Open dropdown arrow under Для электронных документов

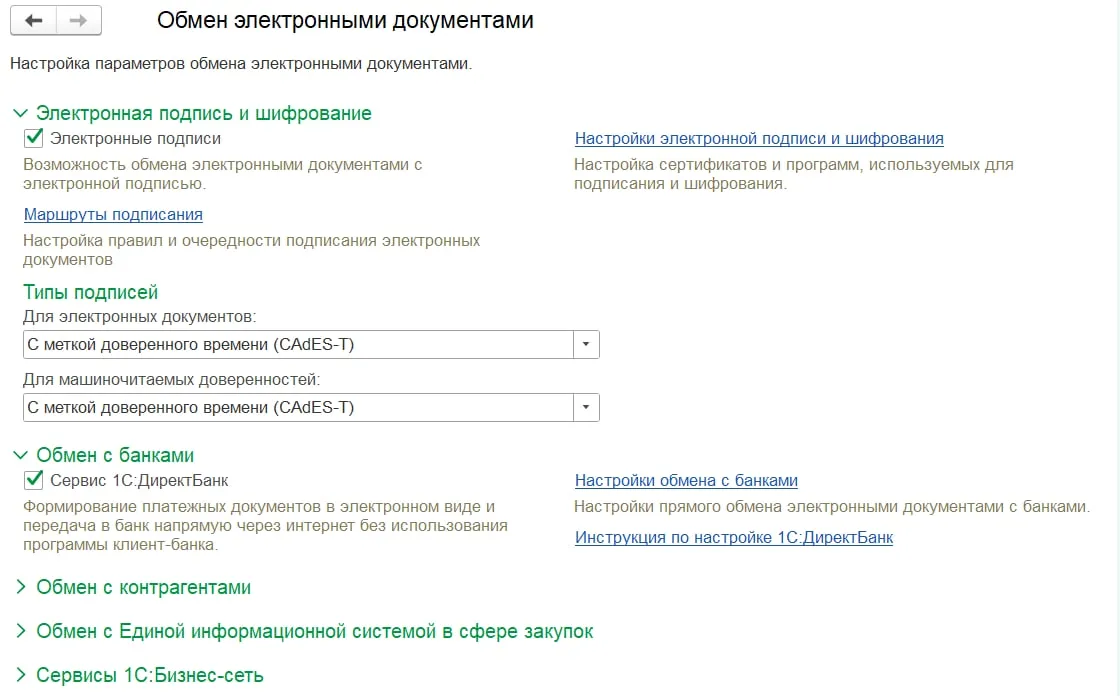[x=586, y=345]
